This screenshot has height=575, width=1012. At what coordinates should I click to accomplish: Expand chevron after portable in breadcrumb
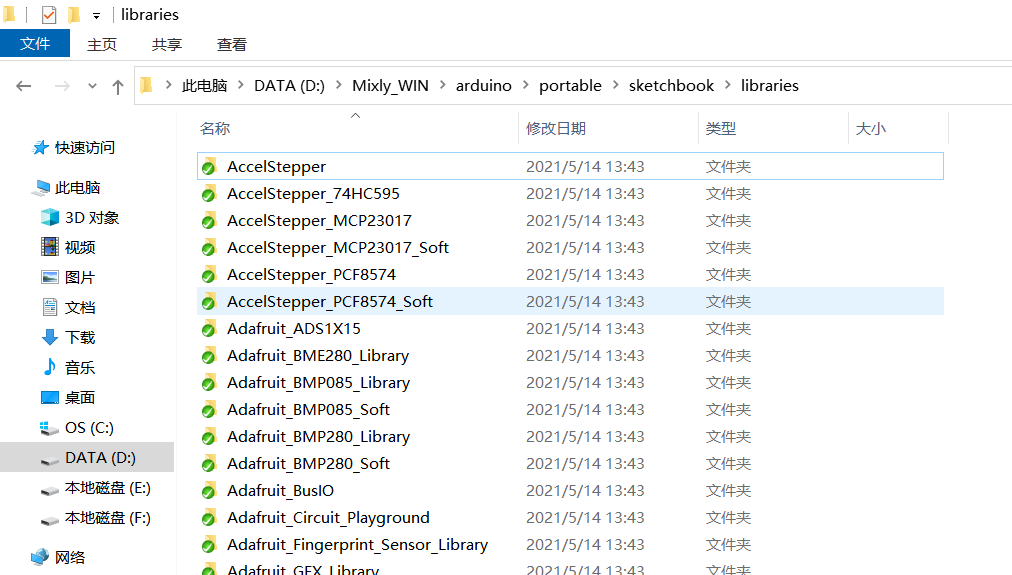[616, 85]
